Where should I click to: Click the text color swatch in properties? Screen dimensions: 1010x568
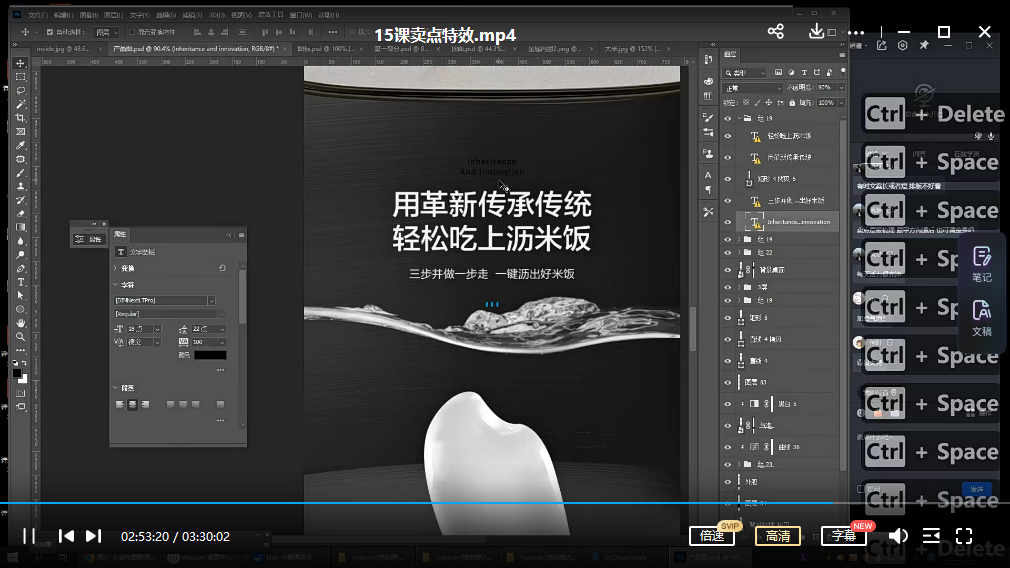(210, 355)
